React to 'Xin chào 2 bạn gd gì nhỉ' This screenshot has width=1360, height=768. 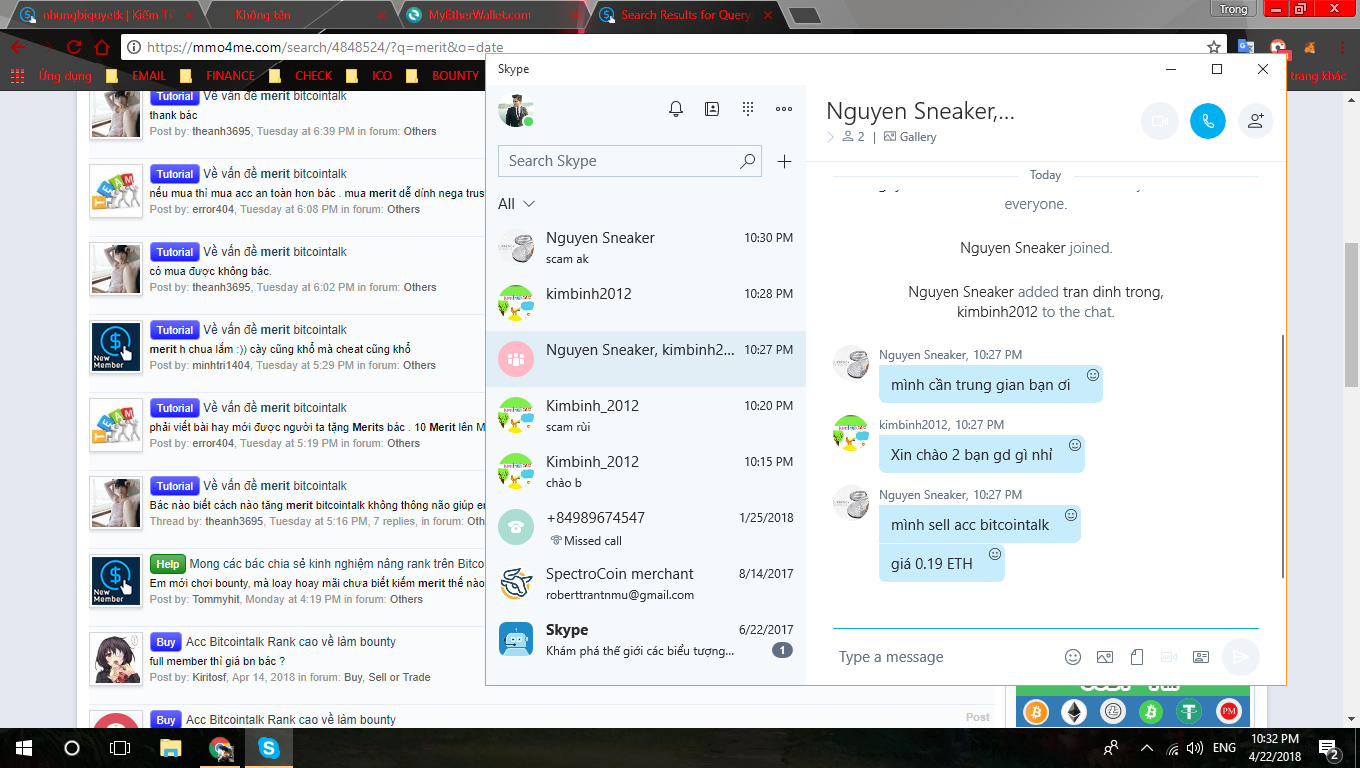click(1075, 445)
